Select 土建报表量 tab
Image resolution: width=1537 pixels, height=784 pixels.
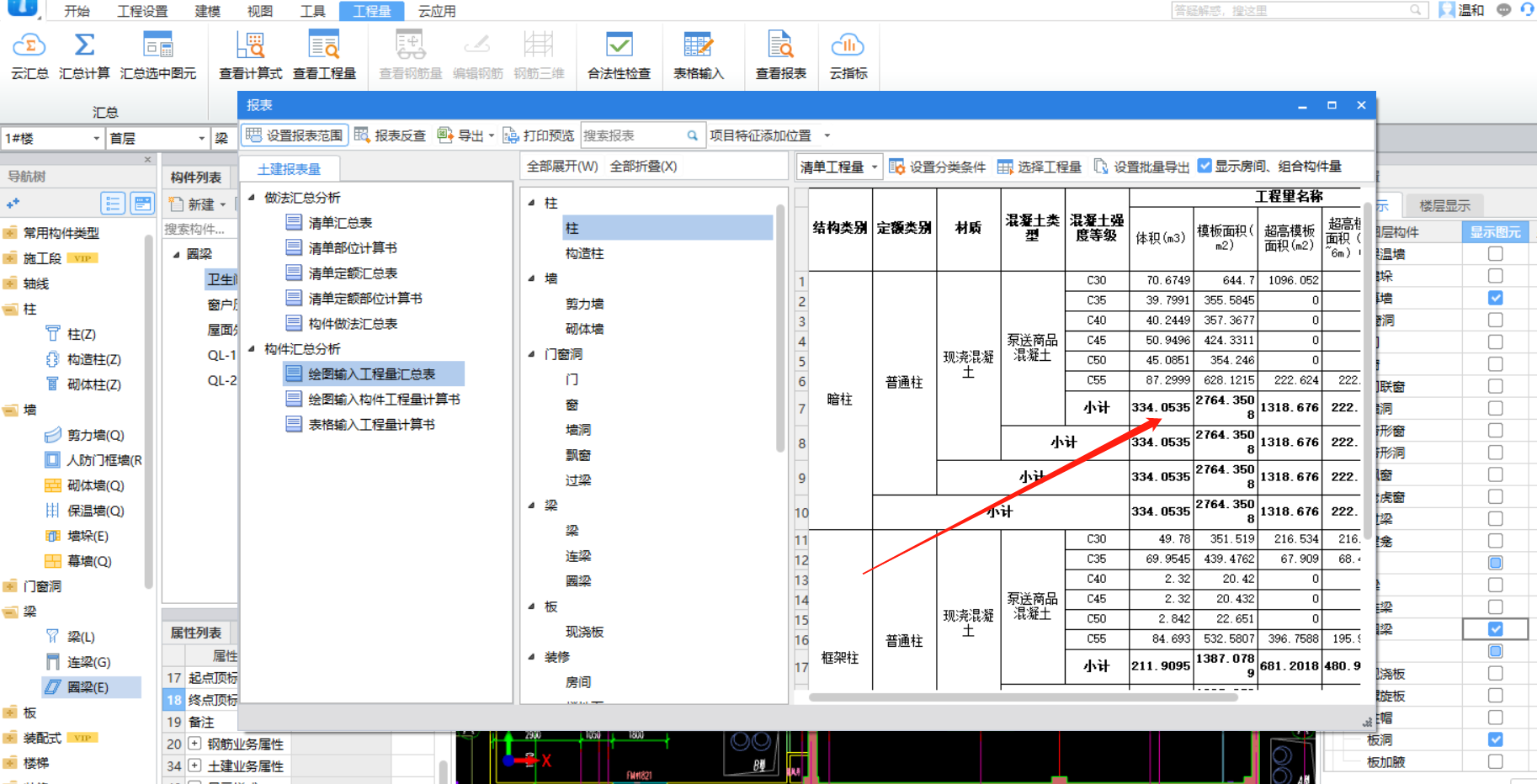(x=289, y=169)
